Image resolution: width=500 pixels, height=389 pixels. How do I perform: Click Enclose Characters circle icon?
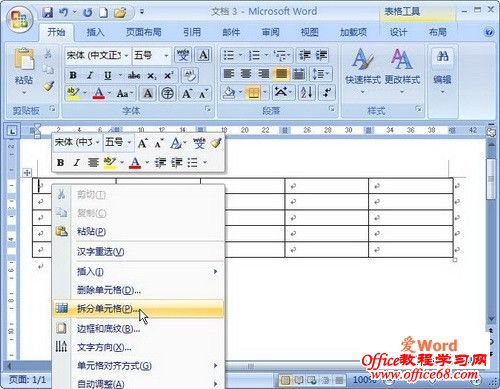tap(167, 93)
